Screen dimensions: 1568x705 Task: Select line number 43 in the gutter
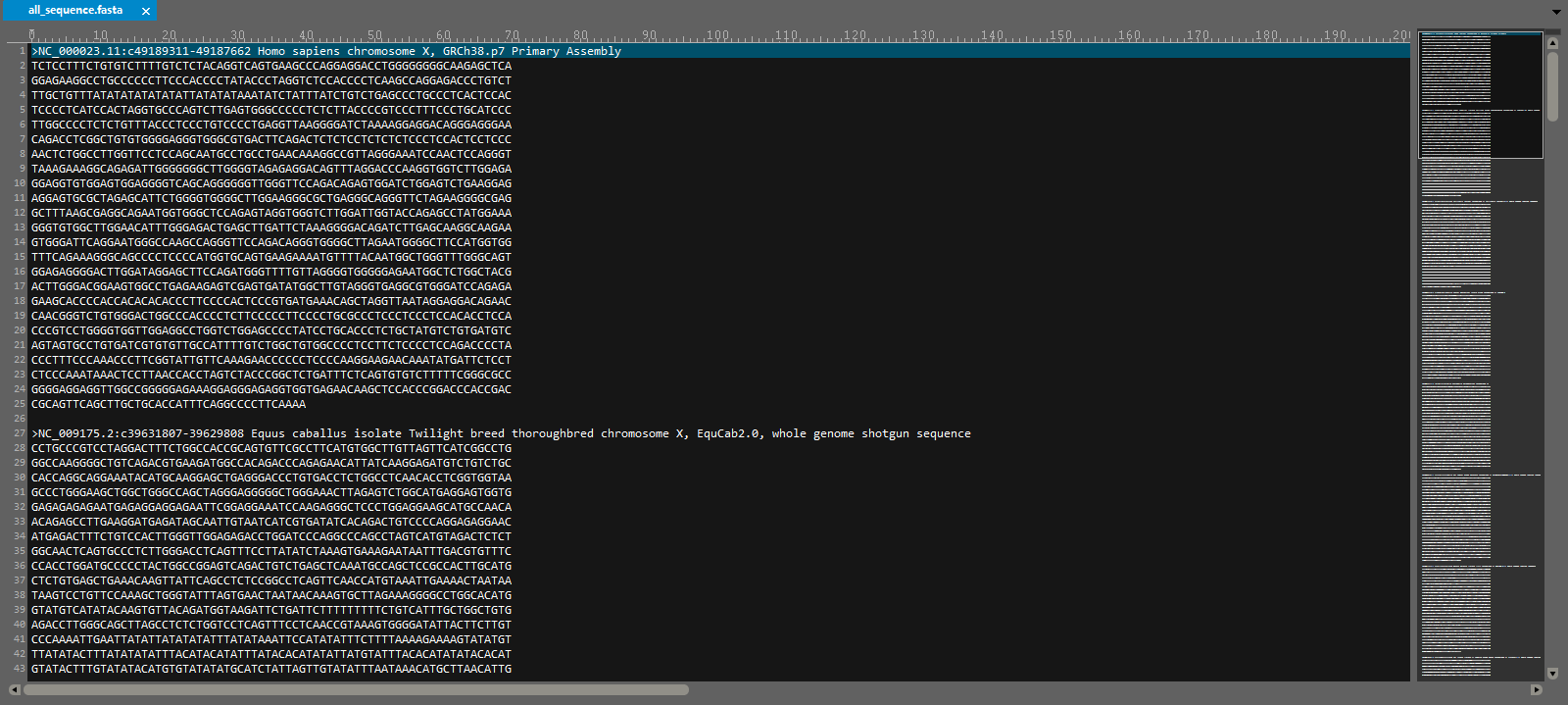[x=20, y=669]
